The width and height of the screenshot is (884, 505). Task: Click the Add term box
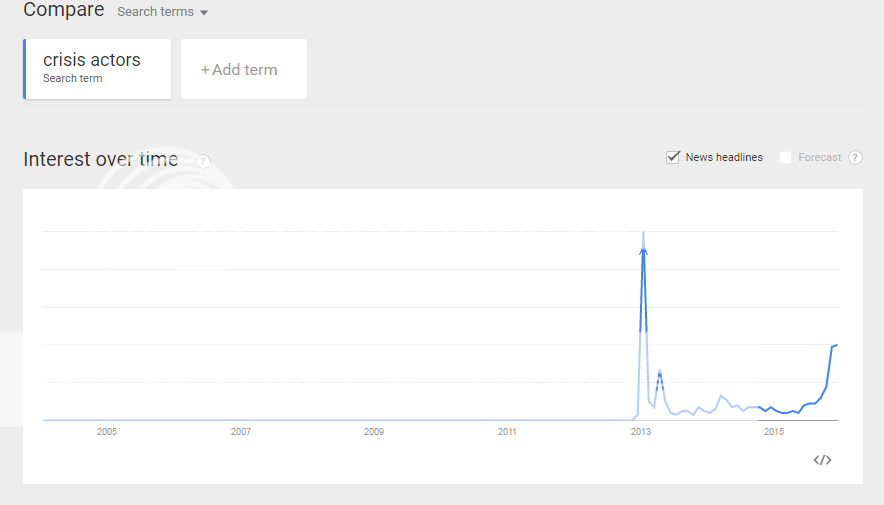[244, 69]
